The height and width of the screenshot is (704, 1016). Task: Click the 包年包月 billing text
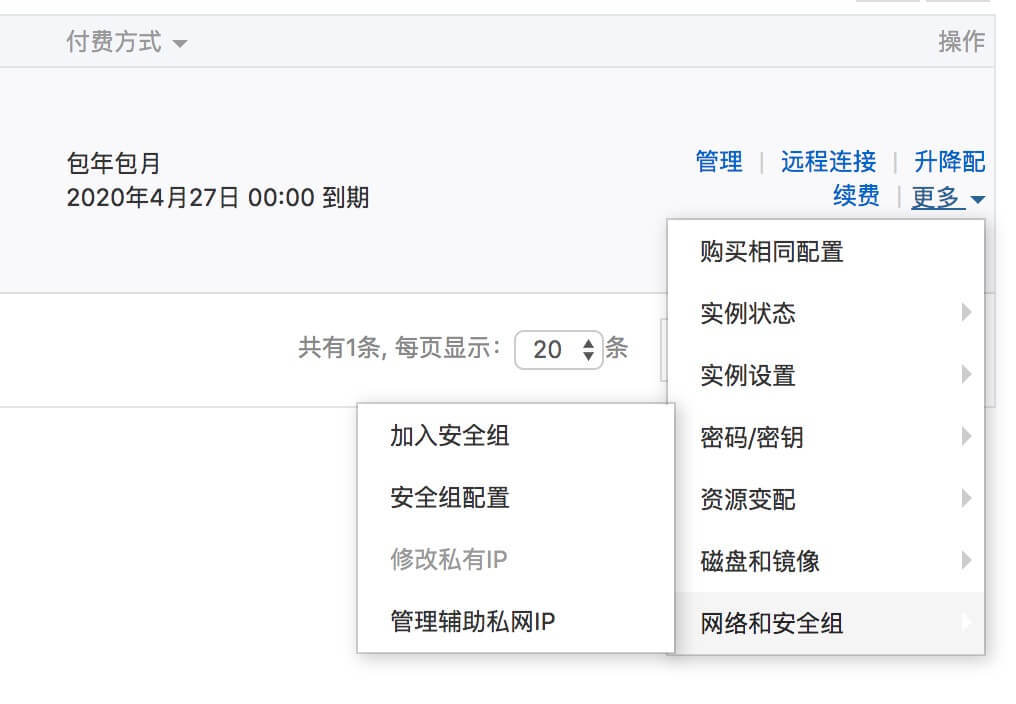point(113,163)
